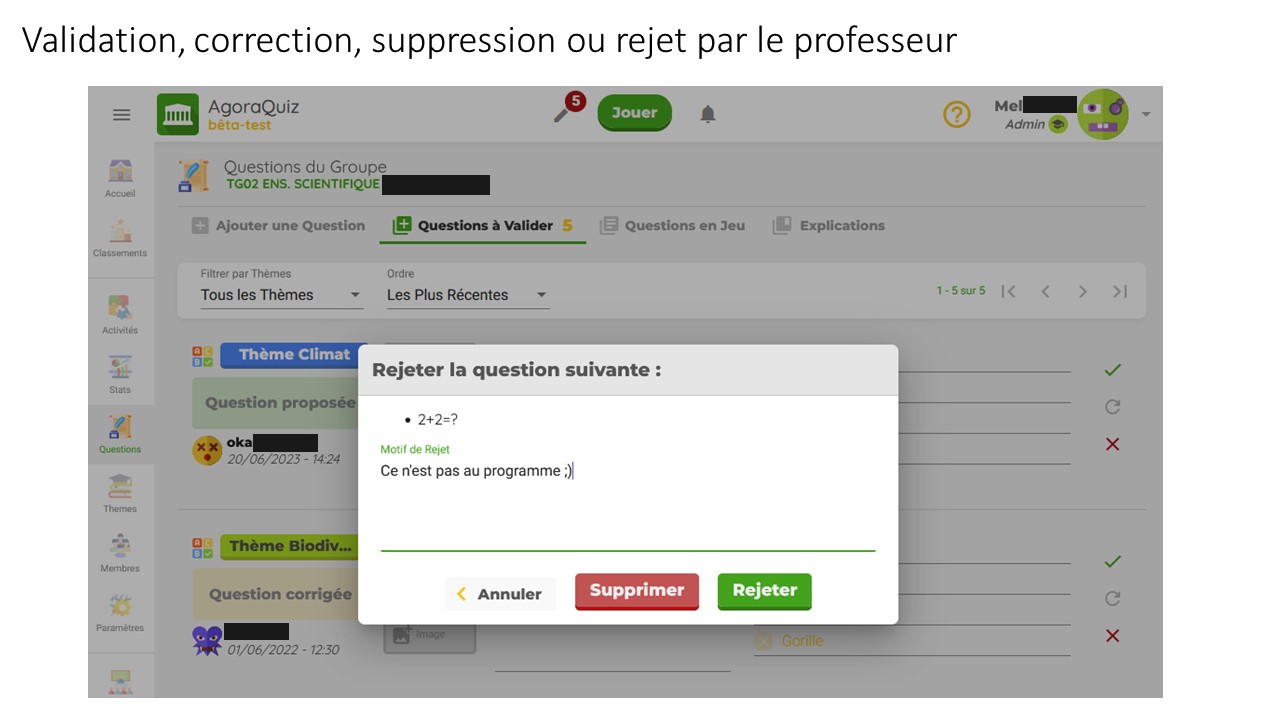Validate the Climat question with the green checkmark

point(1112,370)
